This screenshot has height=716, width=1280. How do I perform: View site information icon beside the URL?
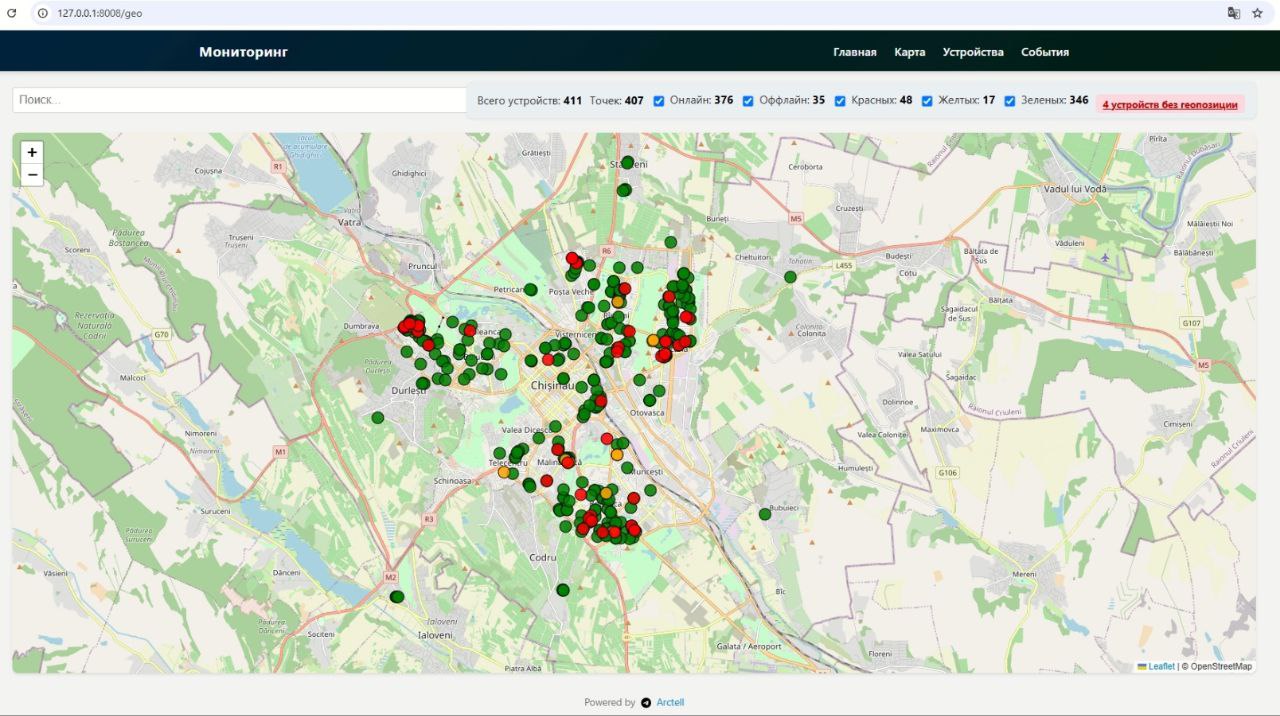tap(43, 13)
